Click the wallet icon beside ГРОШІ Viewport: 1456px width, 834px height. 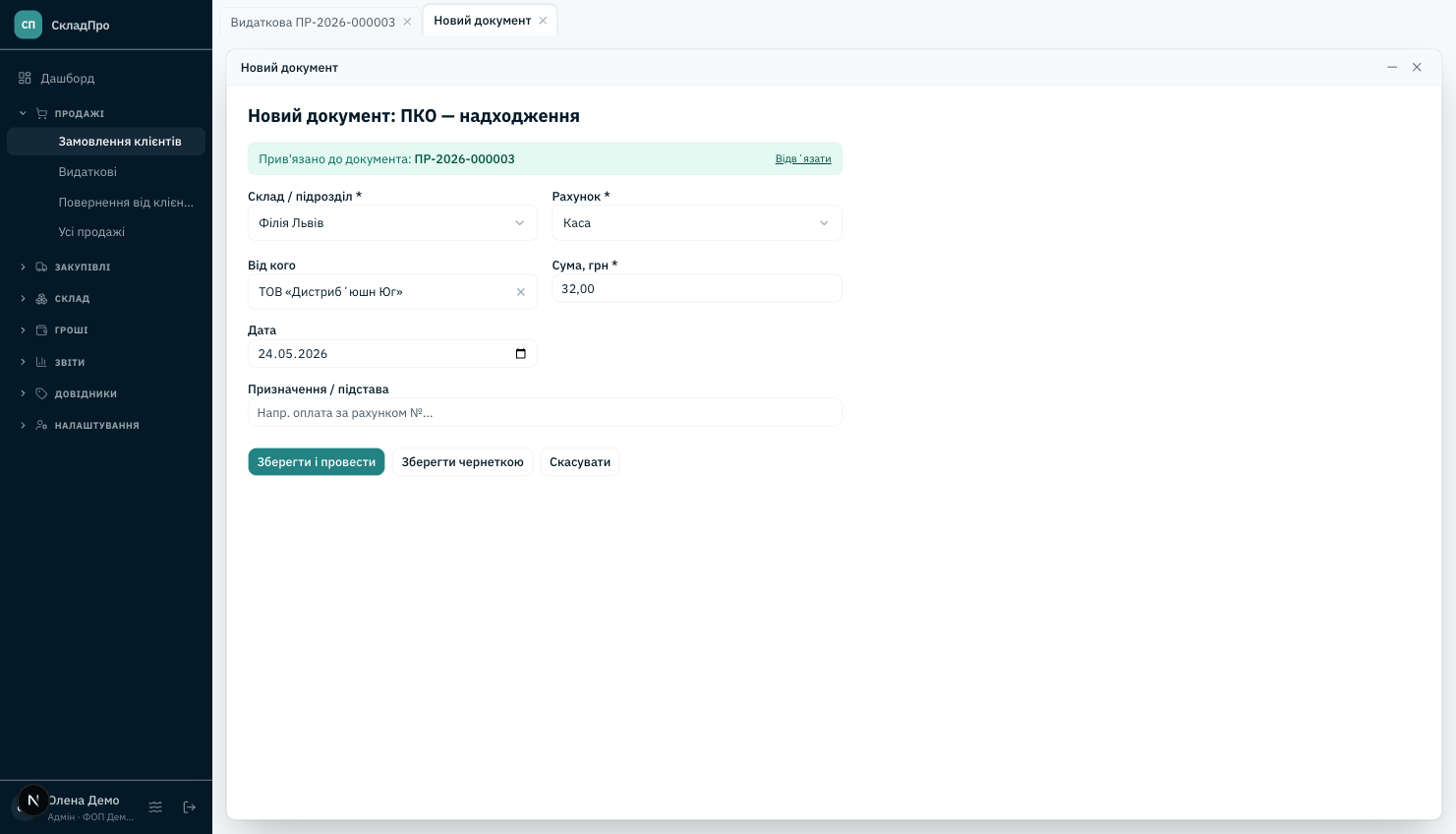[x=41, y=329]
